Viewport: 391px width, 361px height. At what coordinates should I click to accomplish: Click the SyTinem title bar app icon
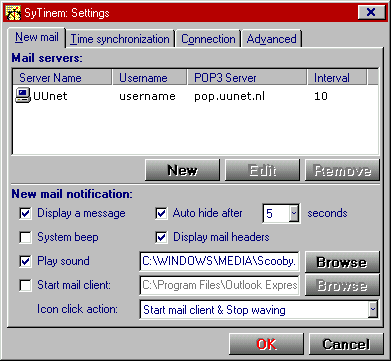point(14,13)
